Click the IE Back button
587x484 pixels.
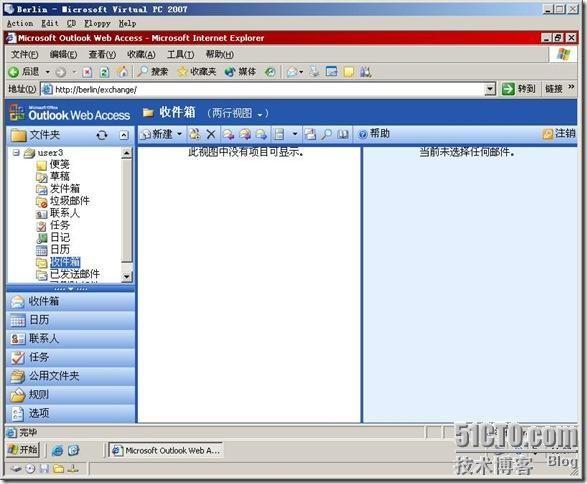pyautogui.click(x=24, y=71)
